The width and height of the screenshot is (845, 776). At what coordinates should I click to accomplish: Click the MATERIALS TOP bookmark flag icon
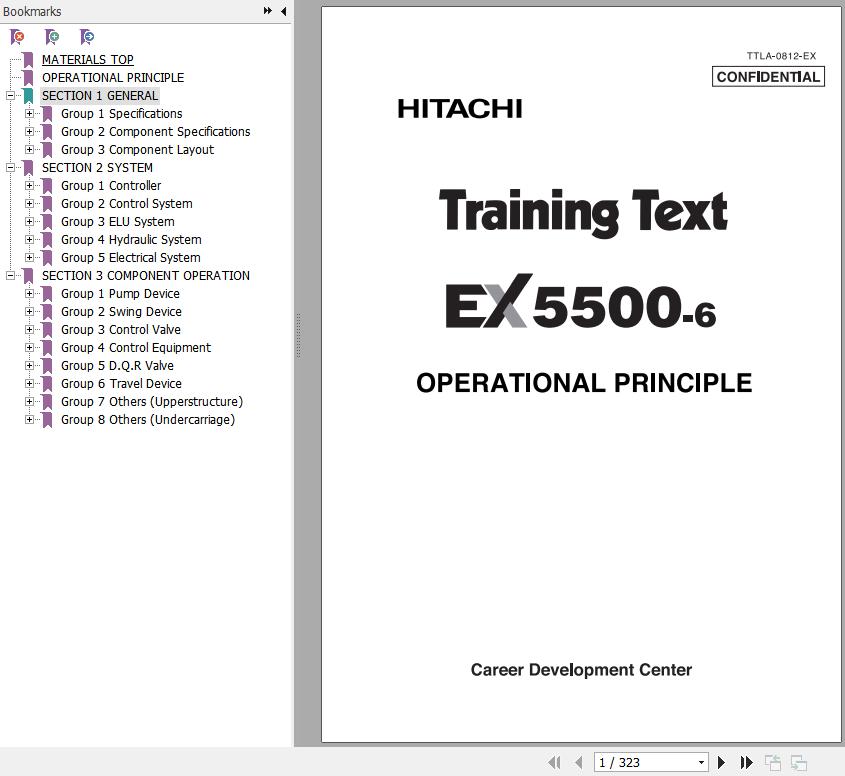tap(29, 60)
